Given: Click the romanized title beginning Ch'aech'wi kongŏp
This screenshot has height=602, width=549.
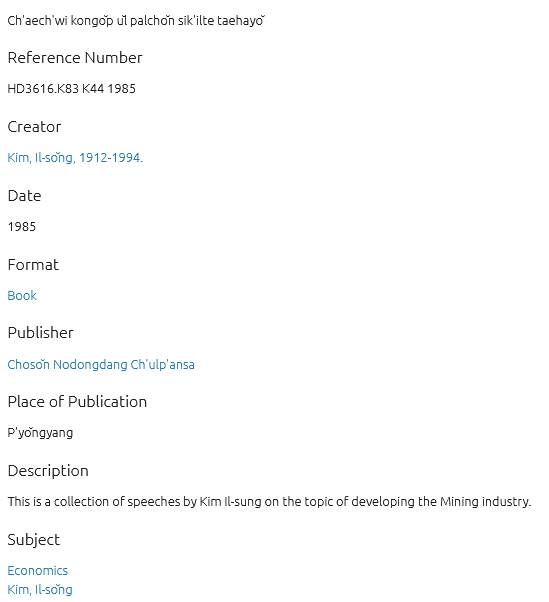Looking at the screenshot, I should coord(136,20).
